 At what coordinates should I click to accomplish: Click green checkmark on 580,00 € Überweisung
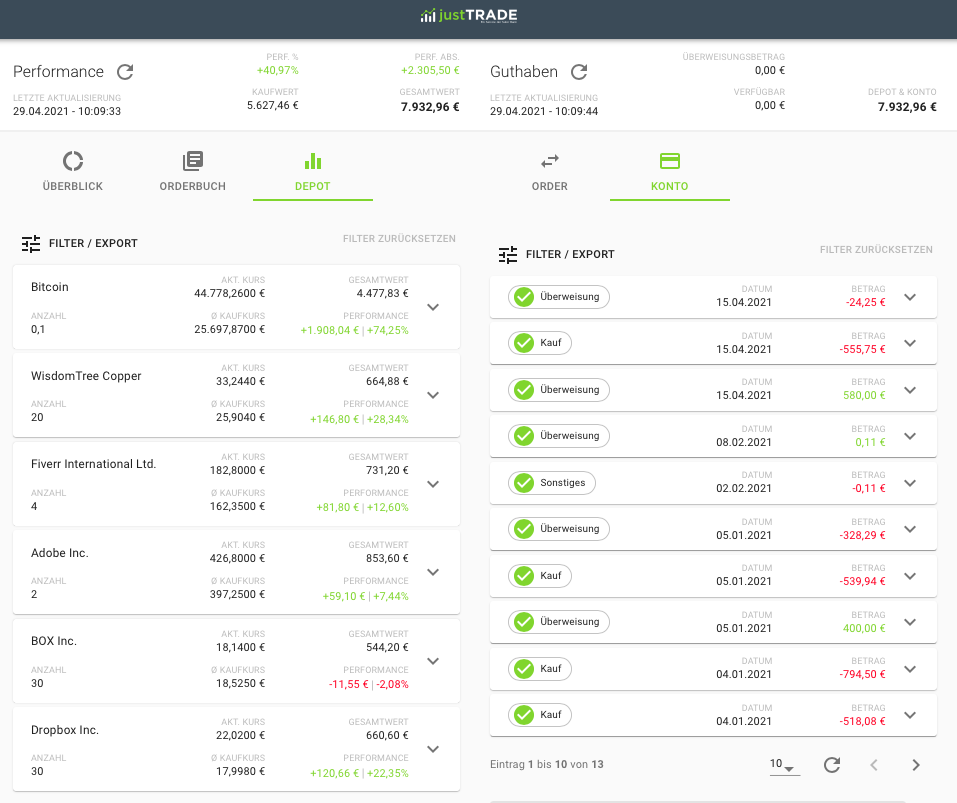pos(524,390)
